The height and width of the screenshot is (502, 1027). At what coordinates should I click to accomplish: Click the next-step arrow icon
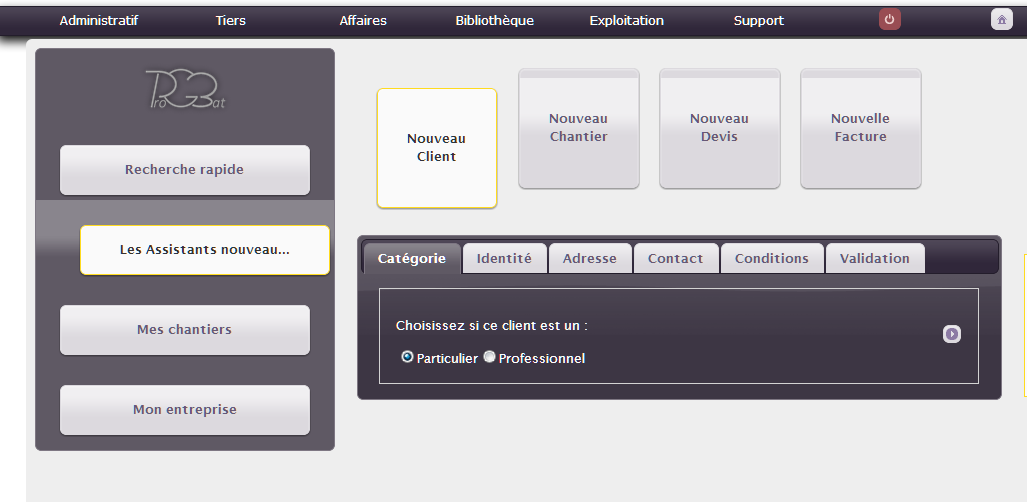click(952, 334)
